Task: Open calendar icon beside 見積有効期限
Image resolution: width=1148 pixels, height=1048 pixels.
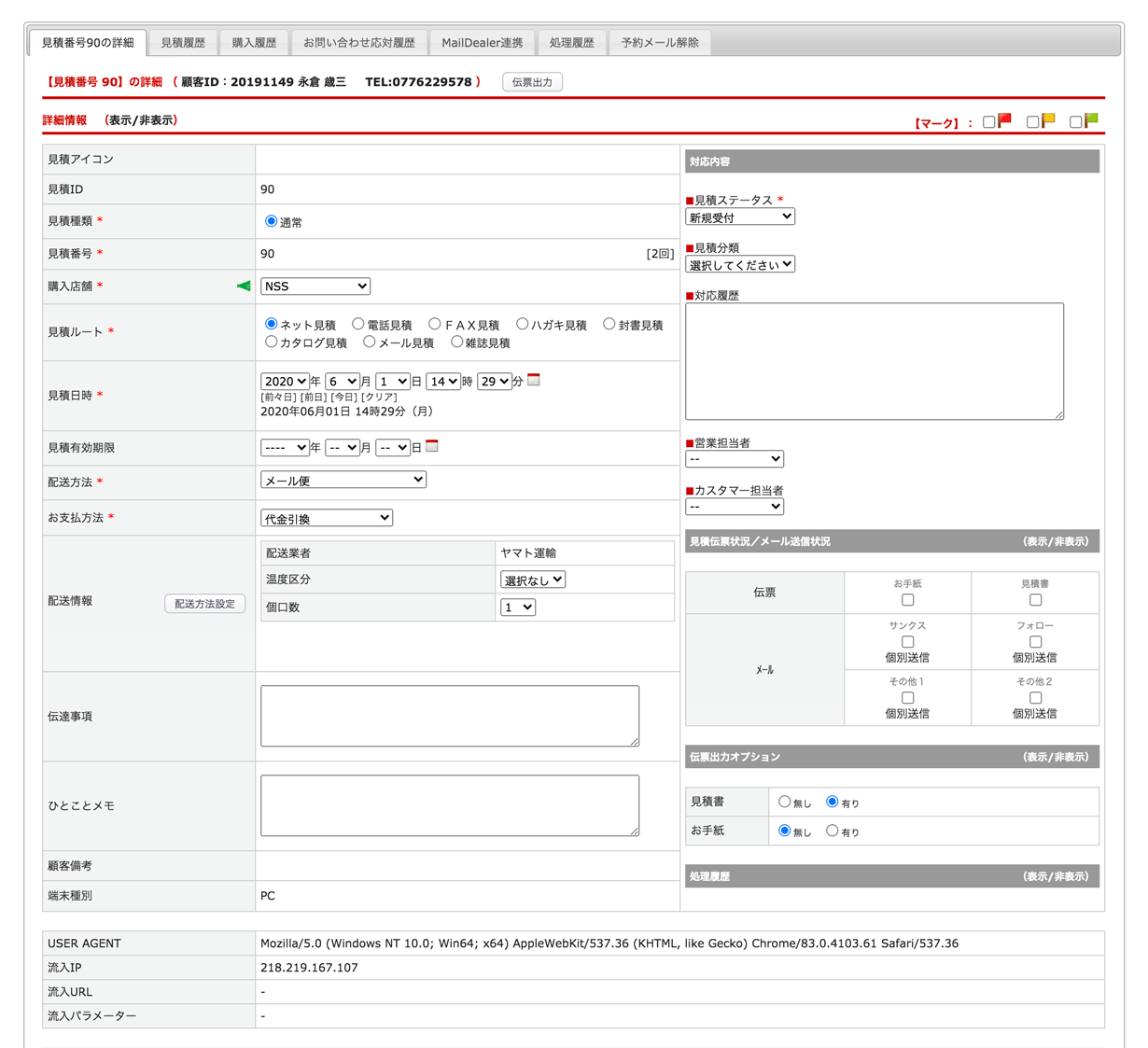Action: coord(432,446)
